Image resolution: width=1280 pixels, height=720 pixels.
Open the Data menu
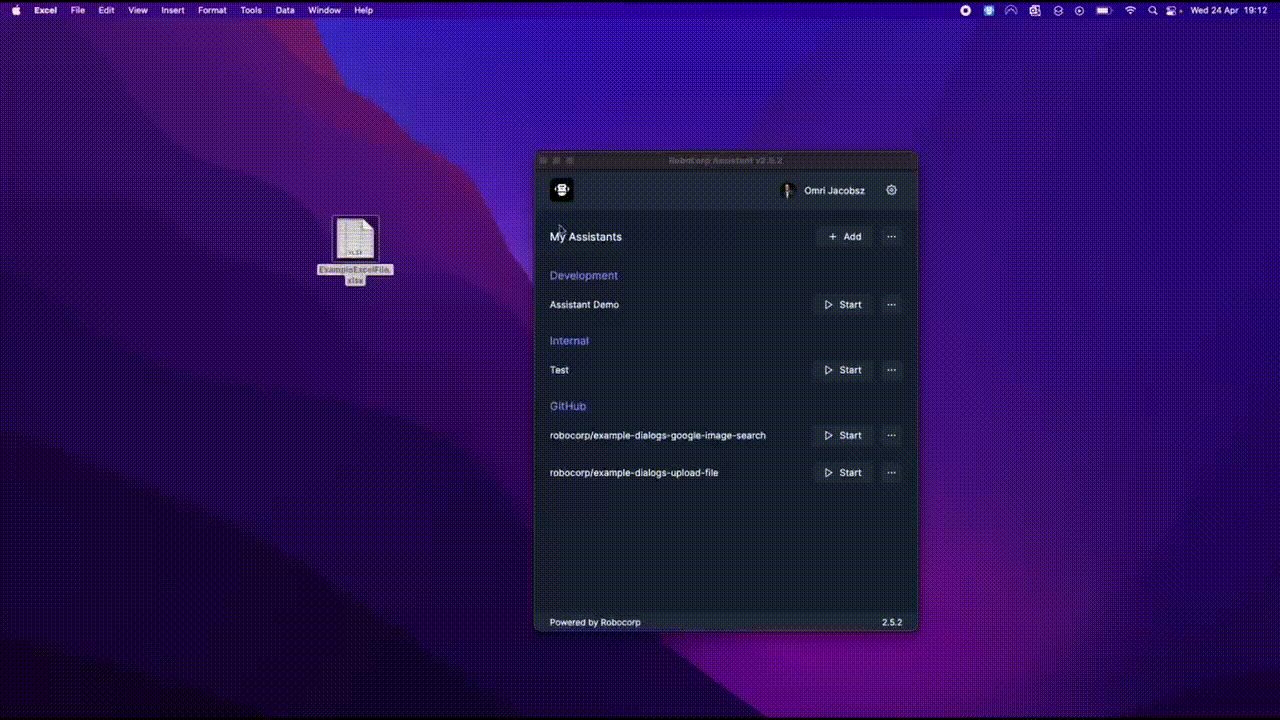tap(285, 10)
